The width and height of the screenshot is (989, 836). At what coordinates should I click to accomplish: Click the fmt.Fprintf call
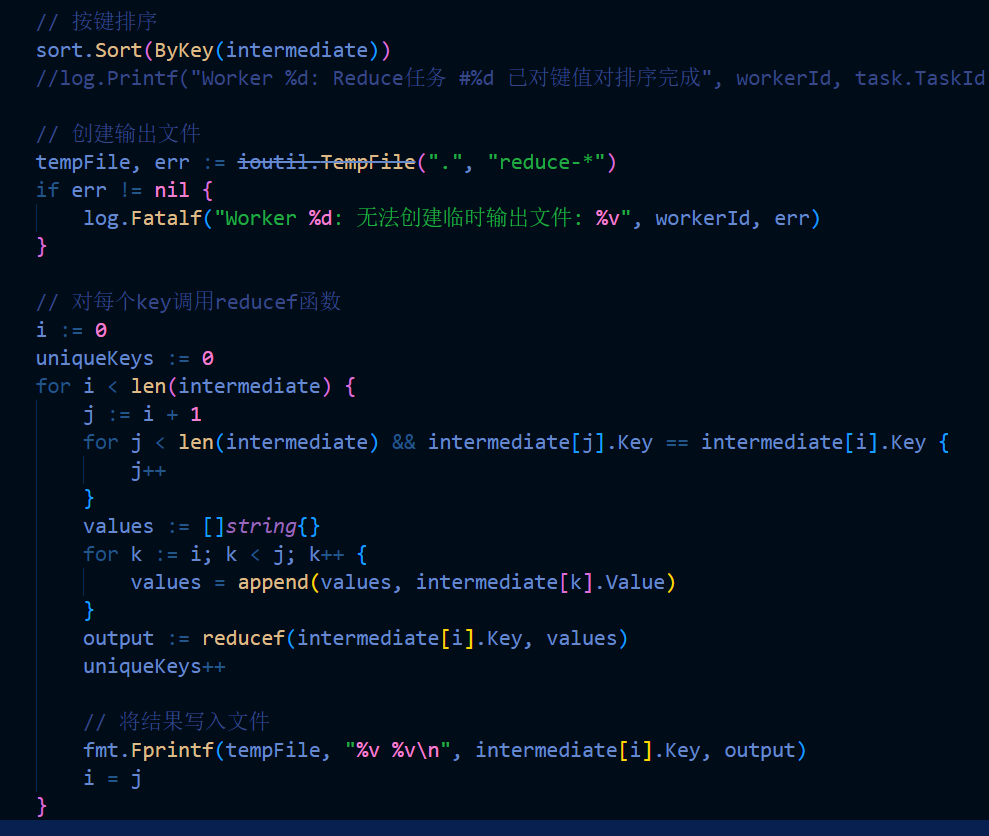pos(445,750)
